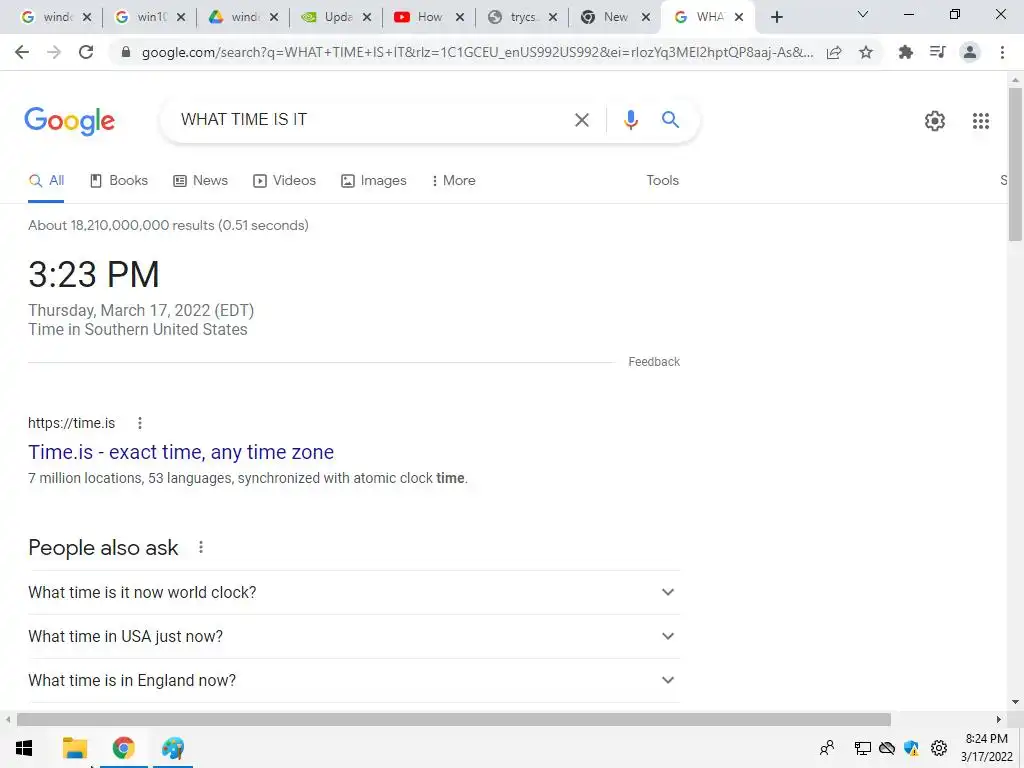Expand "What time in USA just now?"
This screenshot has height=768, width=1024.
point(353,636)
